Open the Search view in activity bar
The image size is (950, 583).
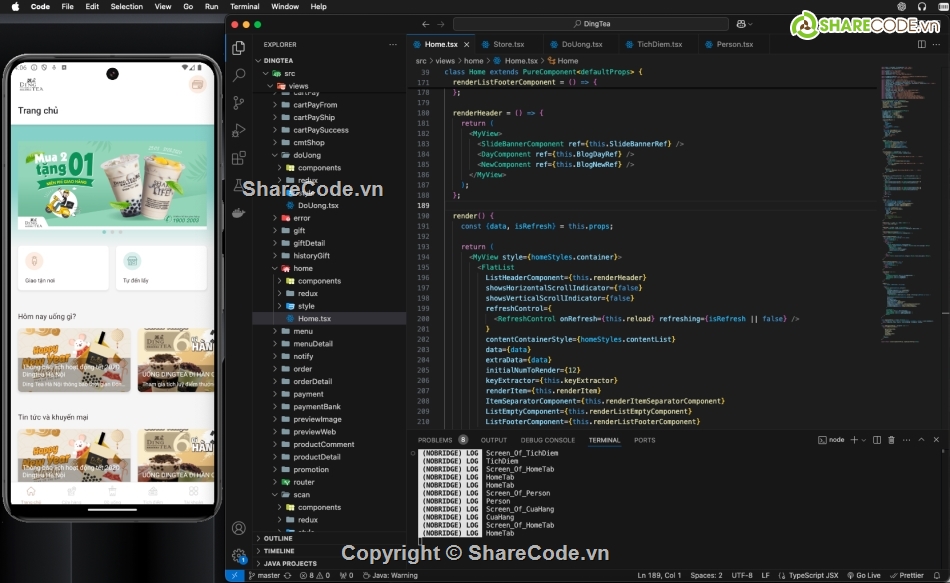point(239,75)
